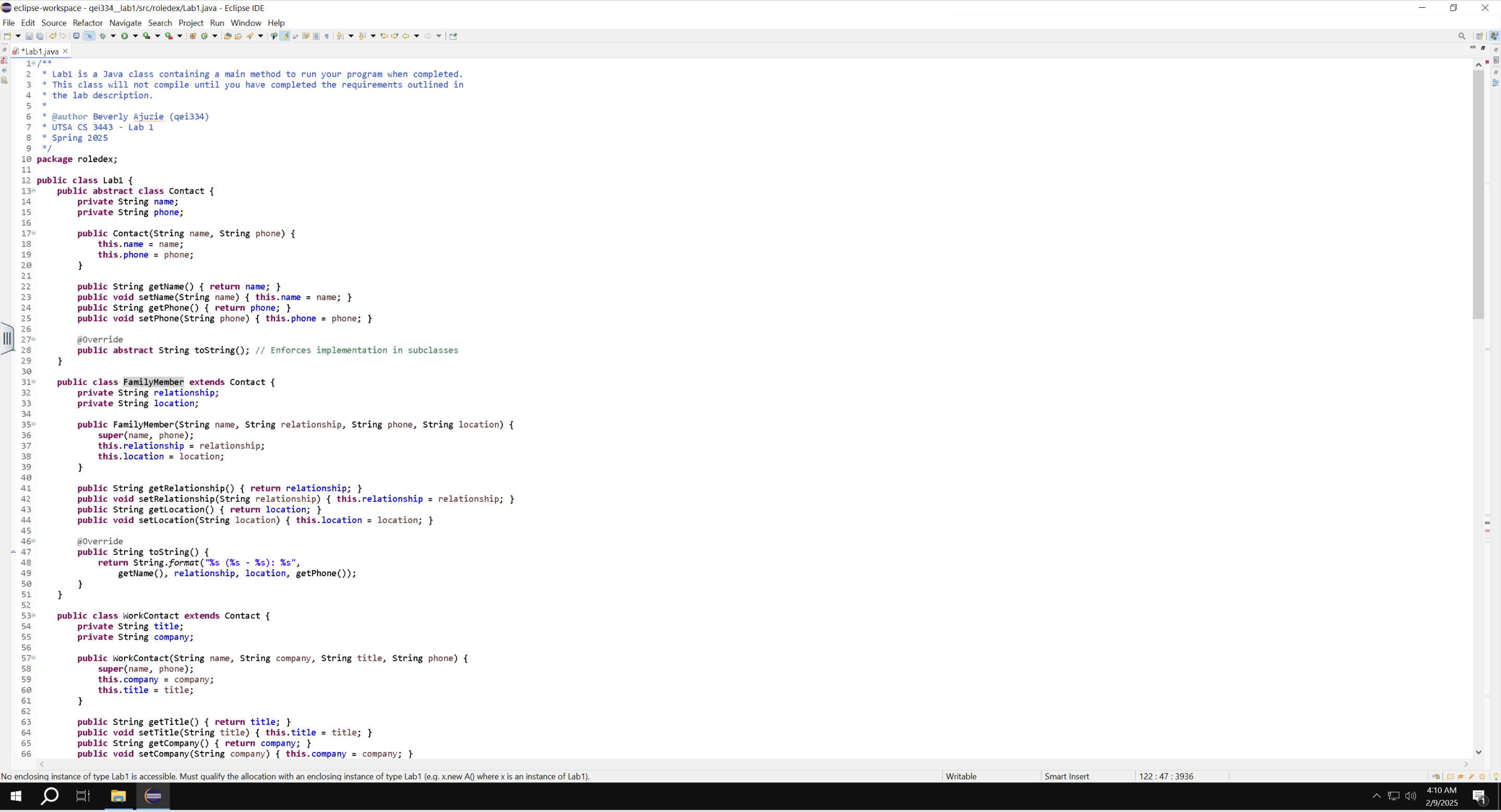Select the *Lab1.java editor tab

[40, 51]
